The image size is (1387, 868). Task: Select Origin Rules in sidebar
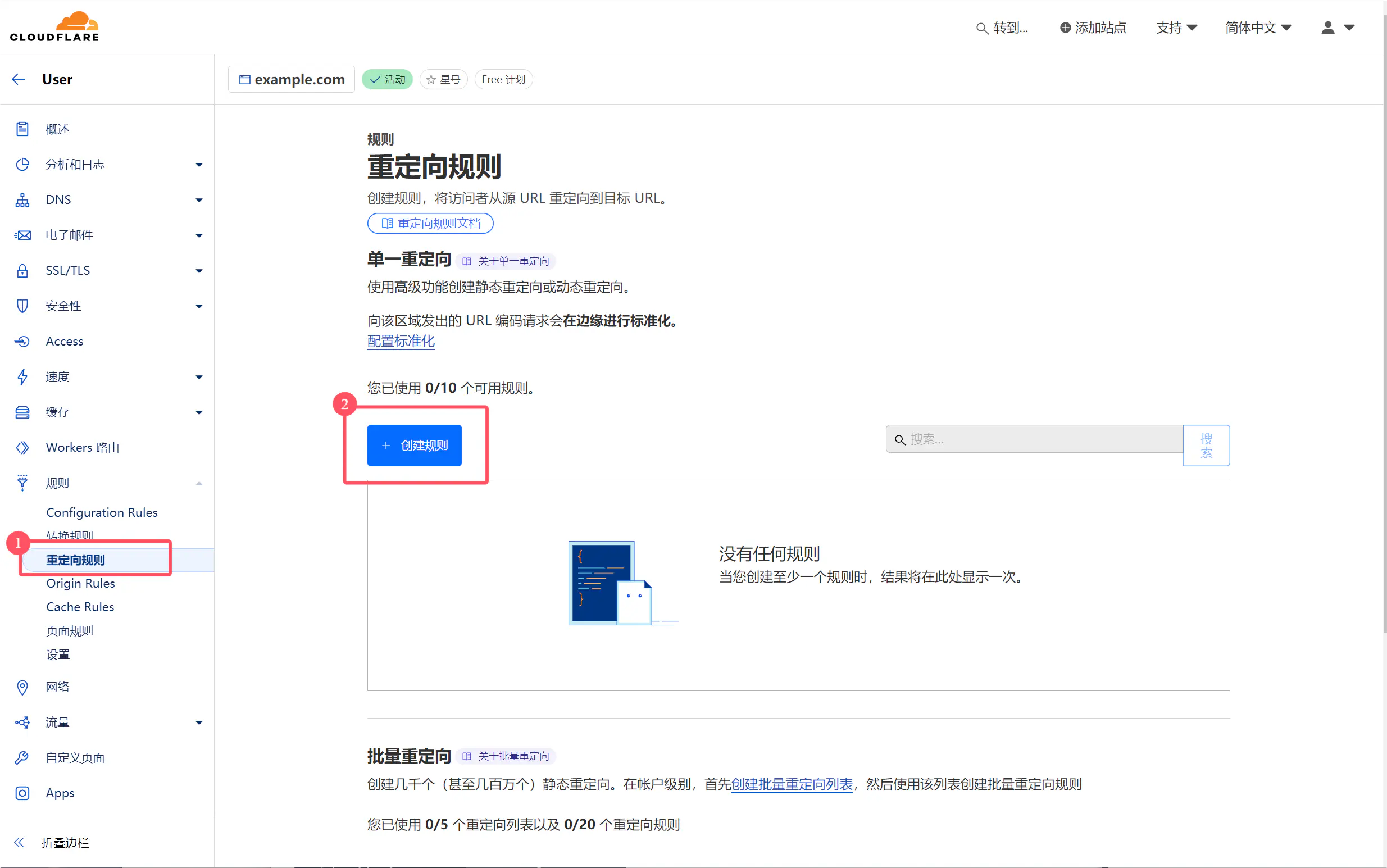pyautogui.click(x=80, y=583)
